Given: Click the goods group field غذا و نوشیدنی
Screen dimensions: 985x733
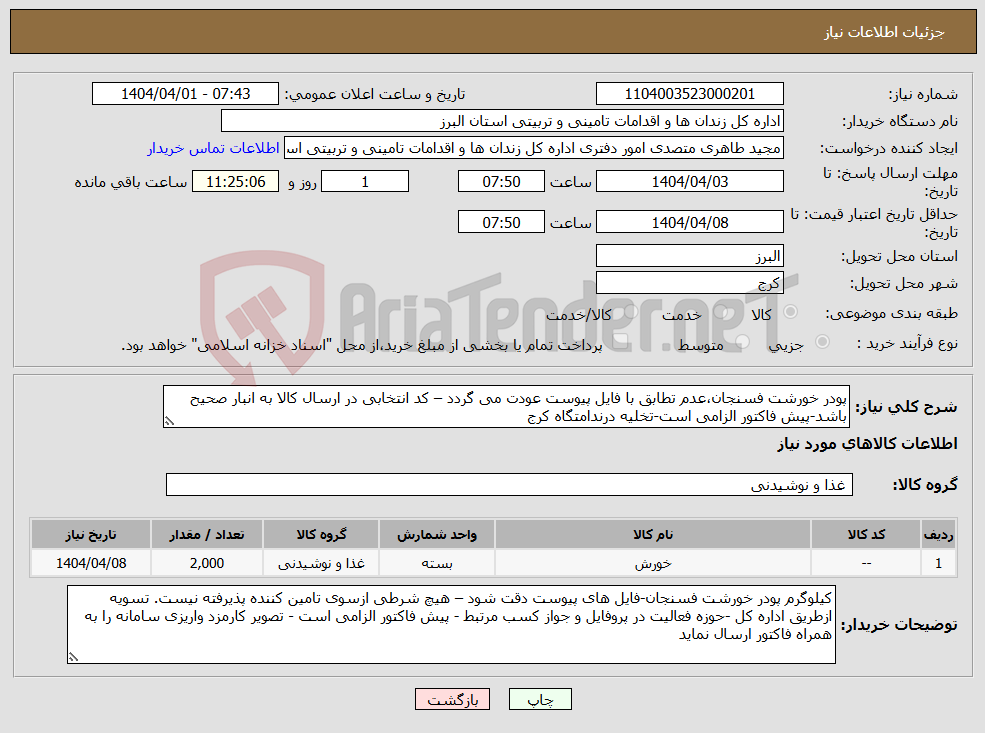Looking at the screenshot, I should click(x=509, y=485).
